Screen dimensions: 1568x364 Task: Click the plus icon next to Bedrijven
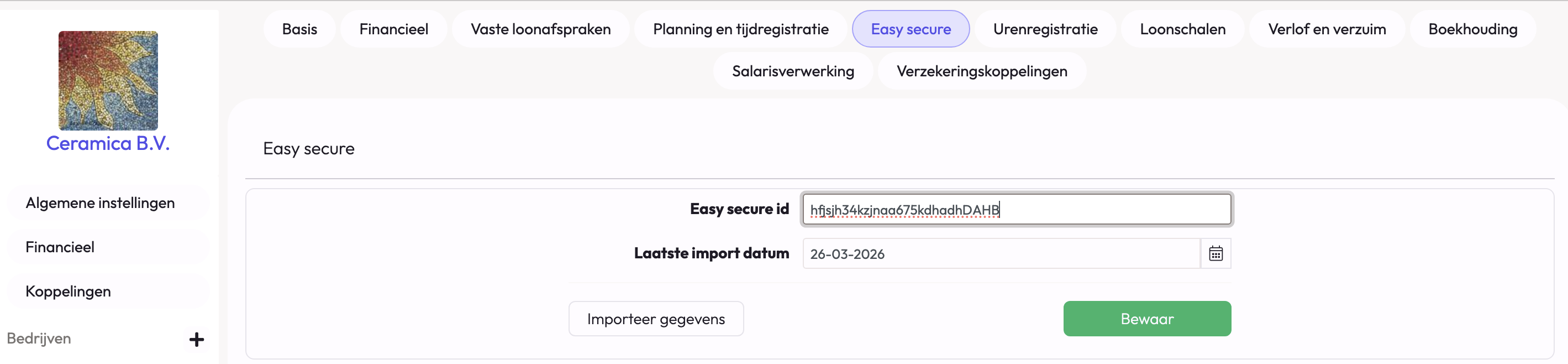[196, 340]
